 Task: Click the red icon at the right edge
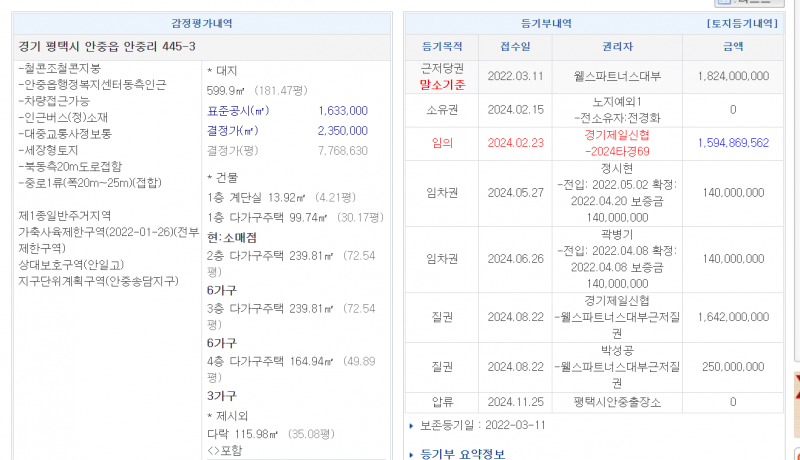pos(796,390)
